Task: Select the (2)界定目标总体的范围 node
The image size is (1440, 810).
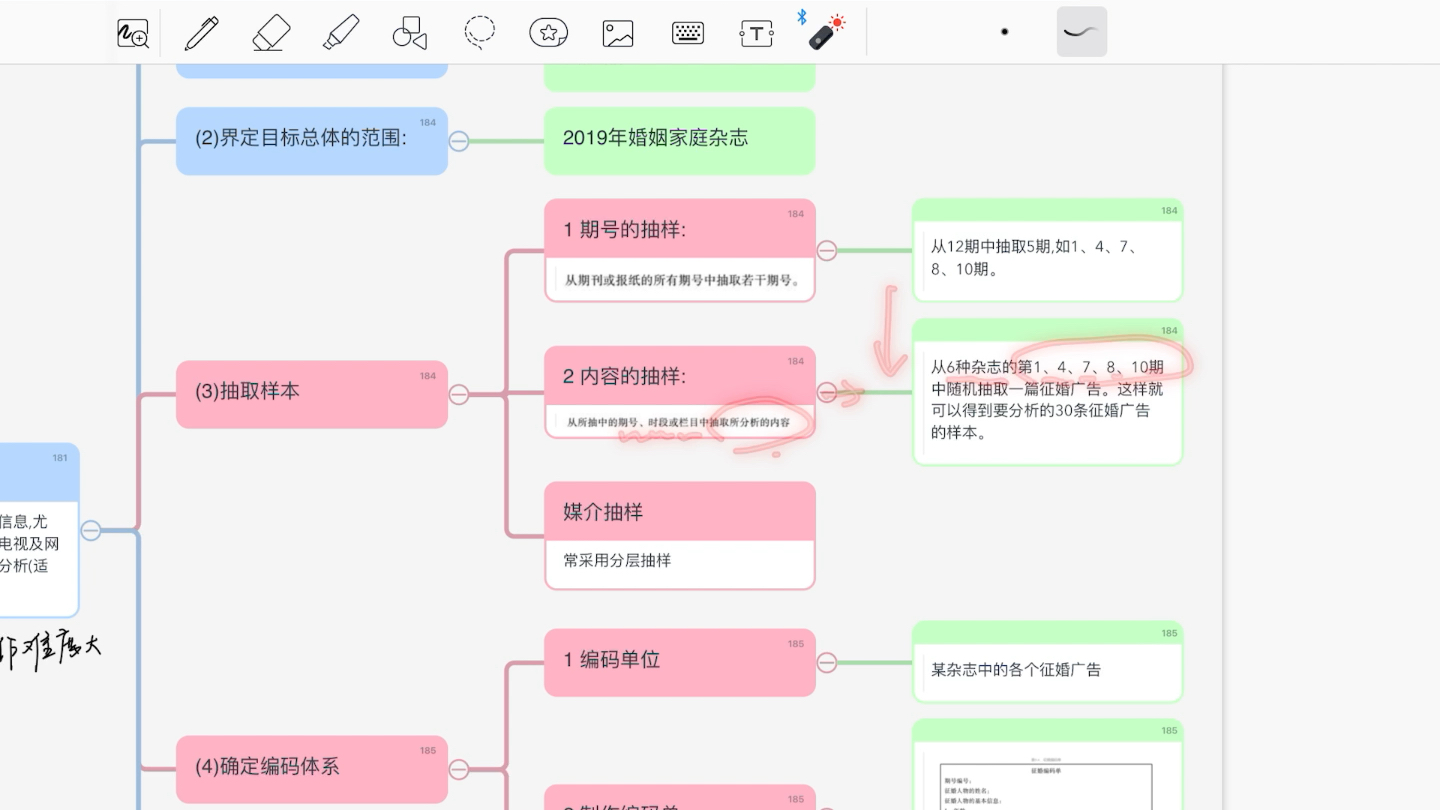Action: 312,141
